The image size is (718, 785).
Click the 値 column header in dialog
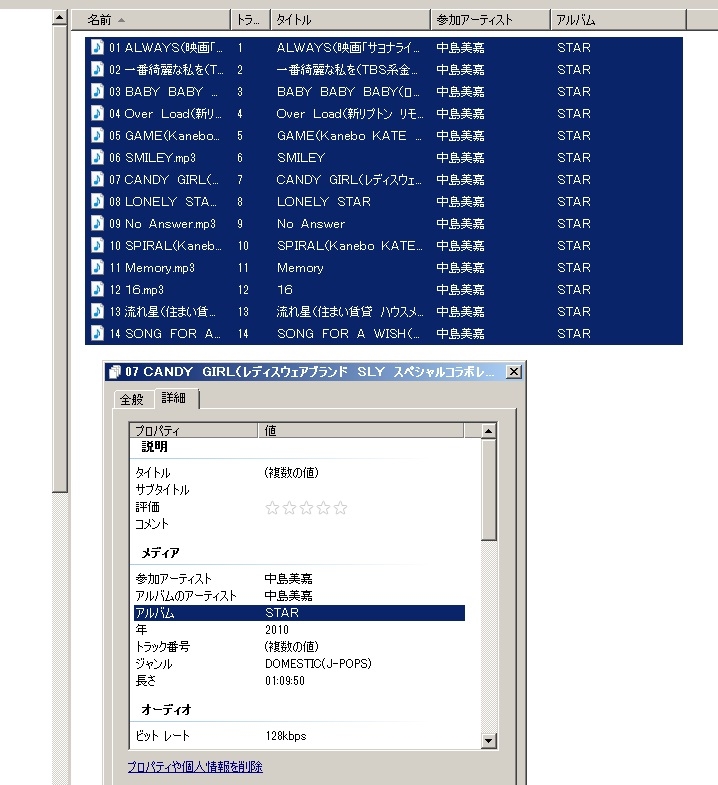click(x=361, y=431)
